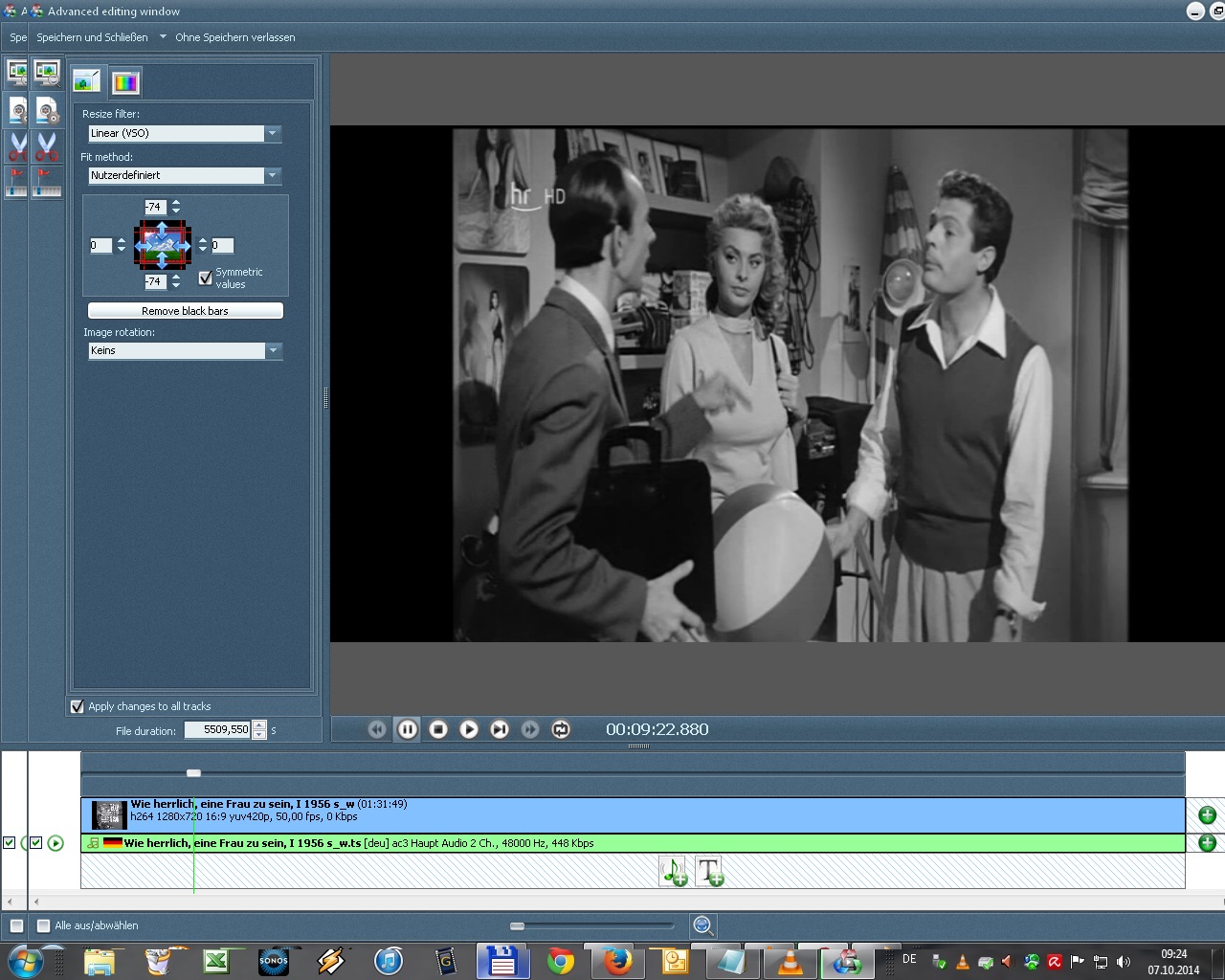Image resolution: width=1225 pixels, height=980 pixels.
Task: Open Sonos from the taskbar
Action: click(274, 961)
